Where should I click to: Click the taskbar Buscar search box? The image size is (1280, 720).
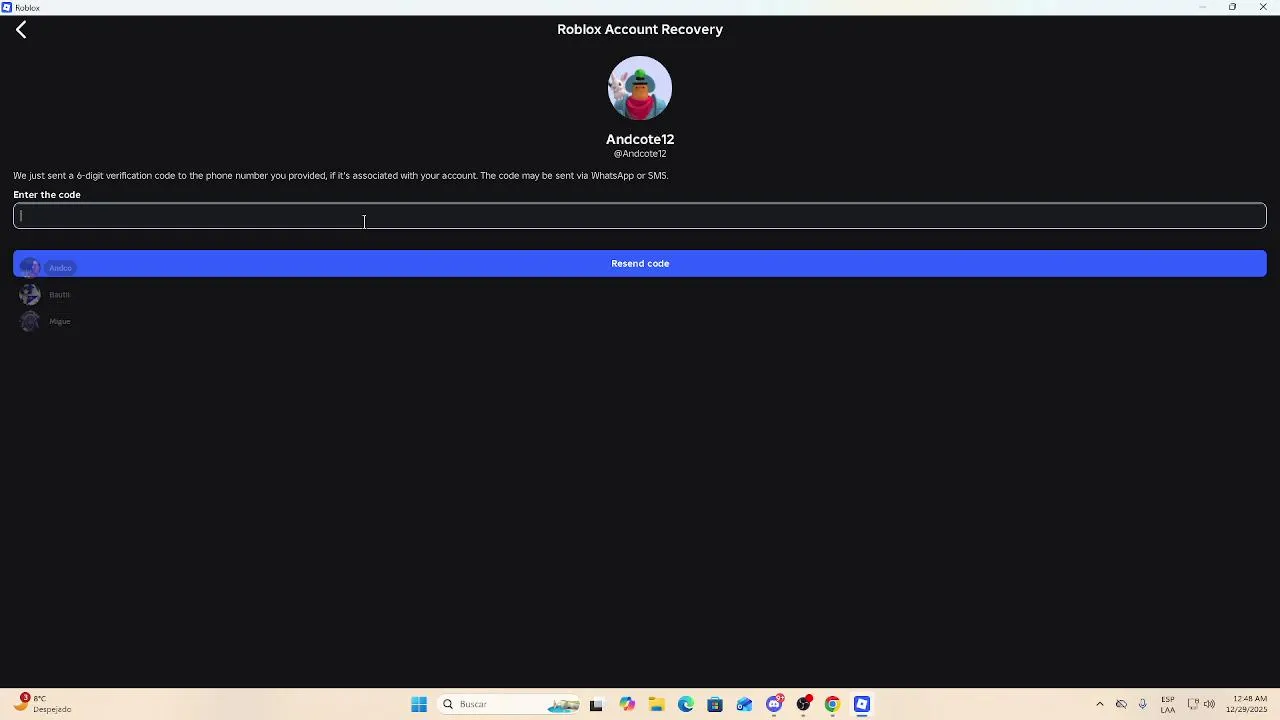click(510, 704)
